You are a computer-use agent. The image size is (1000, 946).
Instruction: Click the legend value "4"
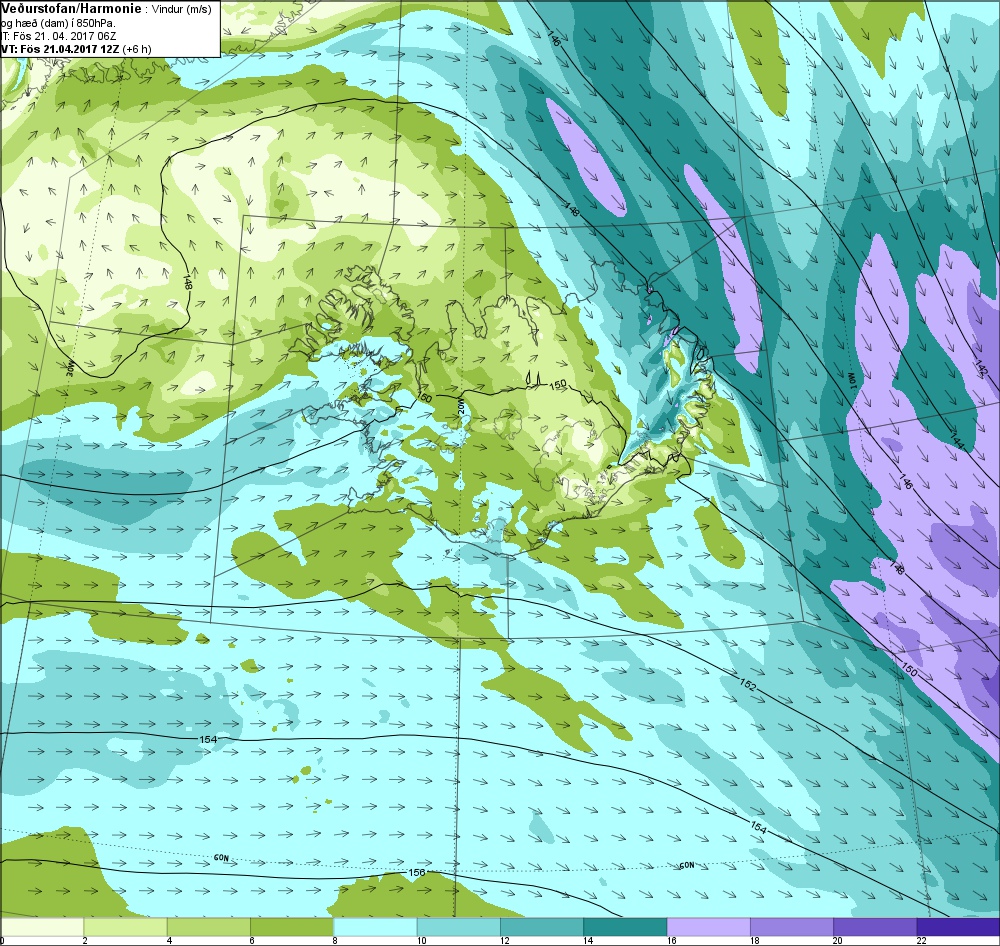click(168, 940)
